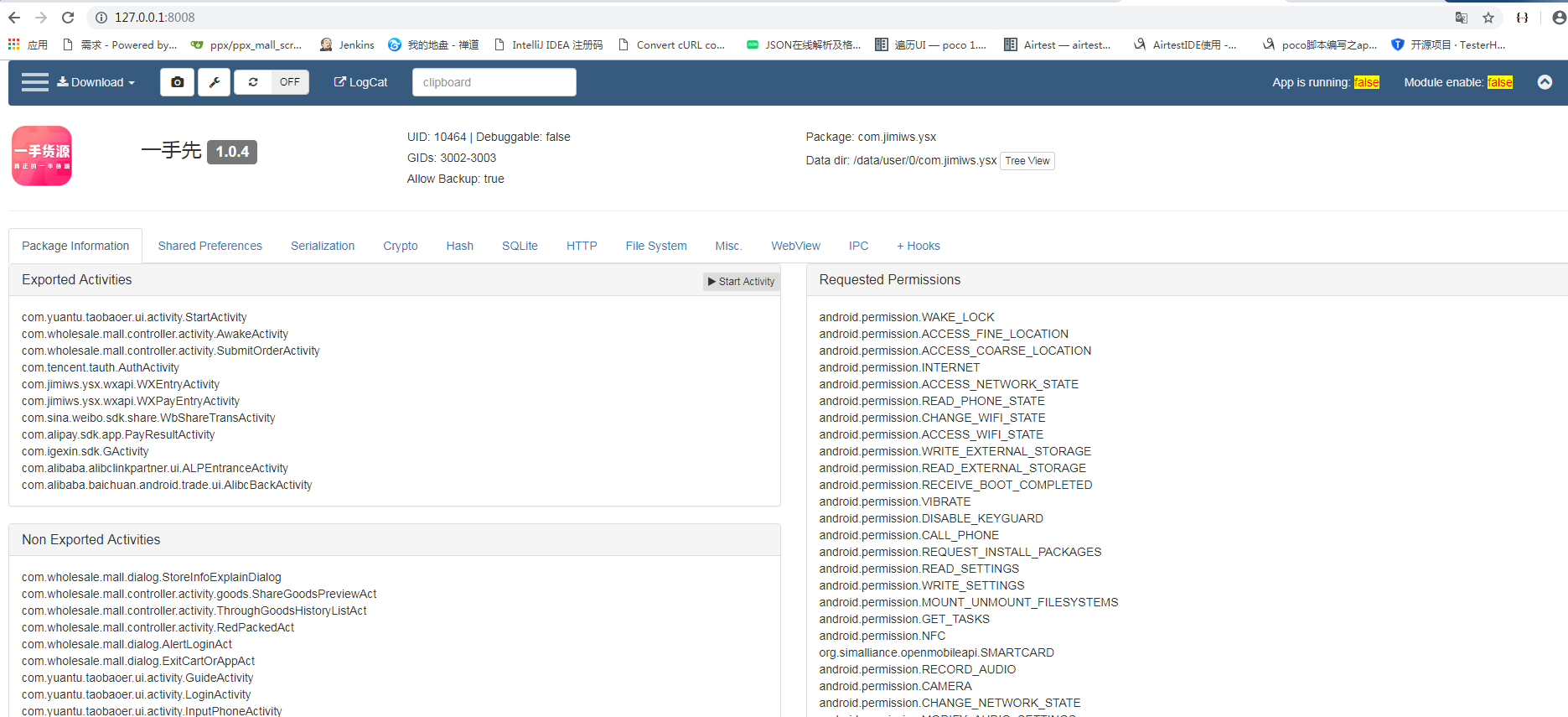Click the browser address bar URL
The height and width of the screenshot is (717, 1568).
coord(155,18)
